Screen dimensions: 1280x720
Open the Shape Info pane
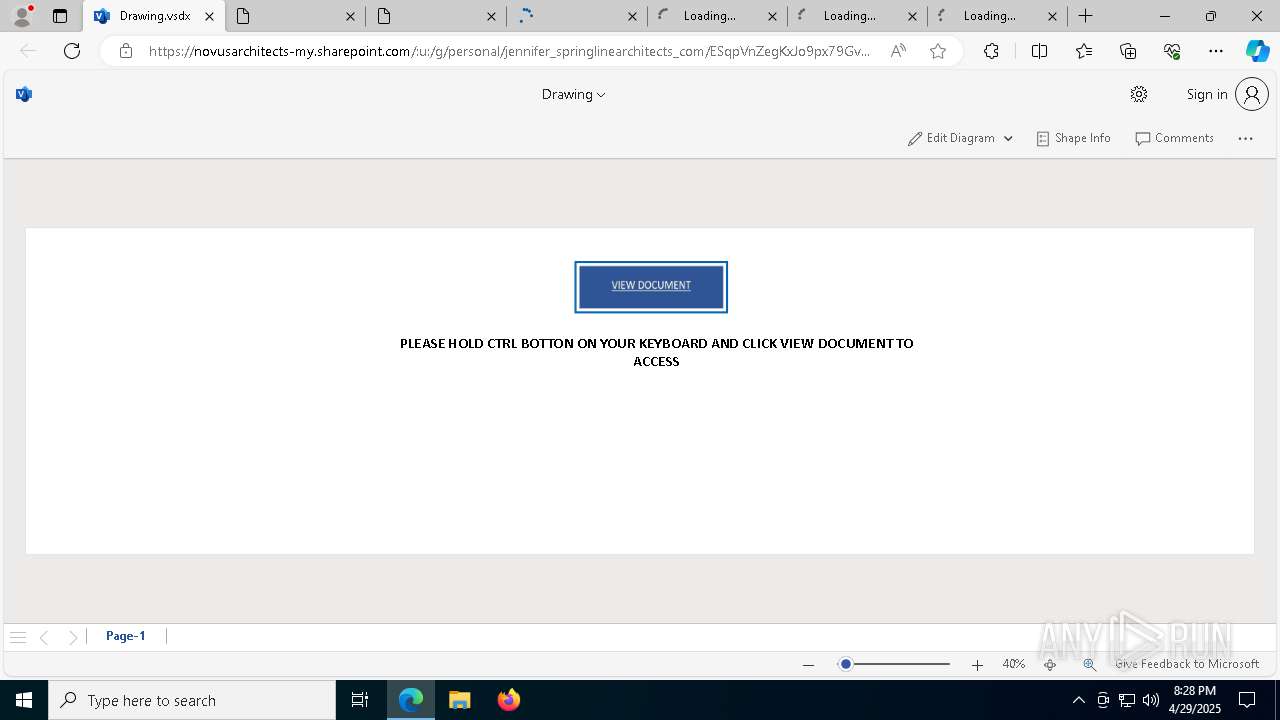tap(1073, 139)
